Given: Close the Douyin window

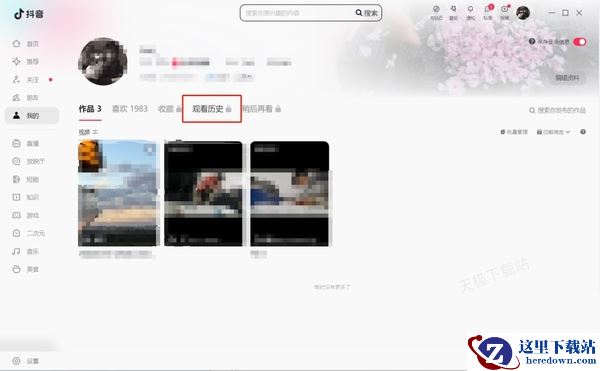Looking at the screenshot, I should (579, 13).
